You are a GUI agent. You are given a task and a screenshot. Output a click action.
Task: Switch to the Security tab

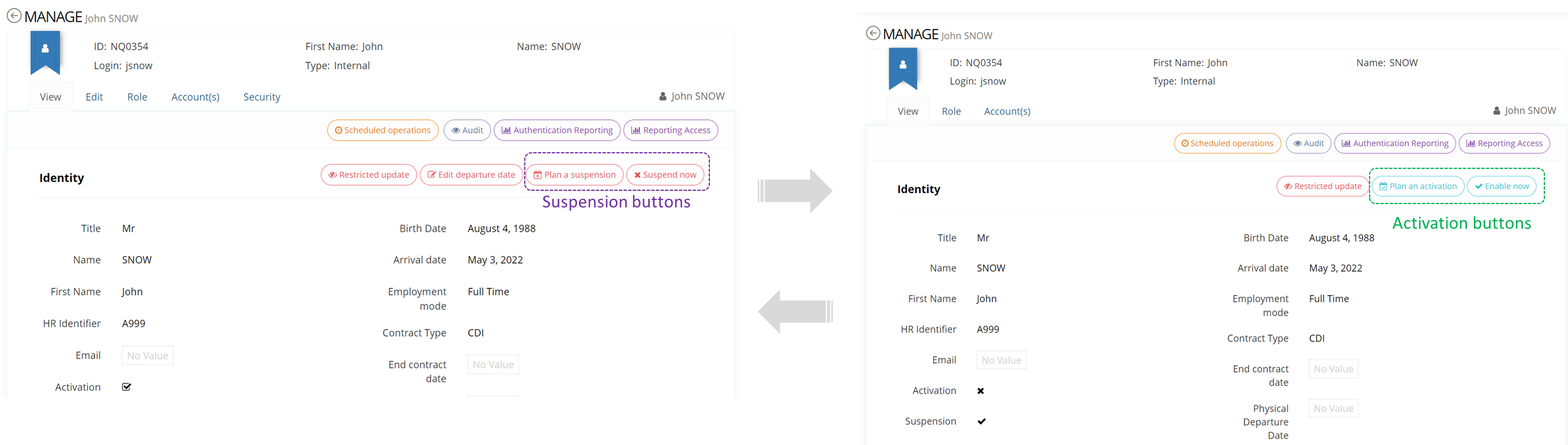(x=262, y=97)
